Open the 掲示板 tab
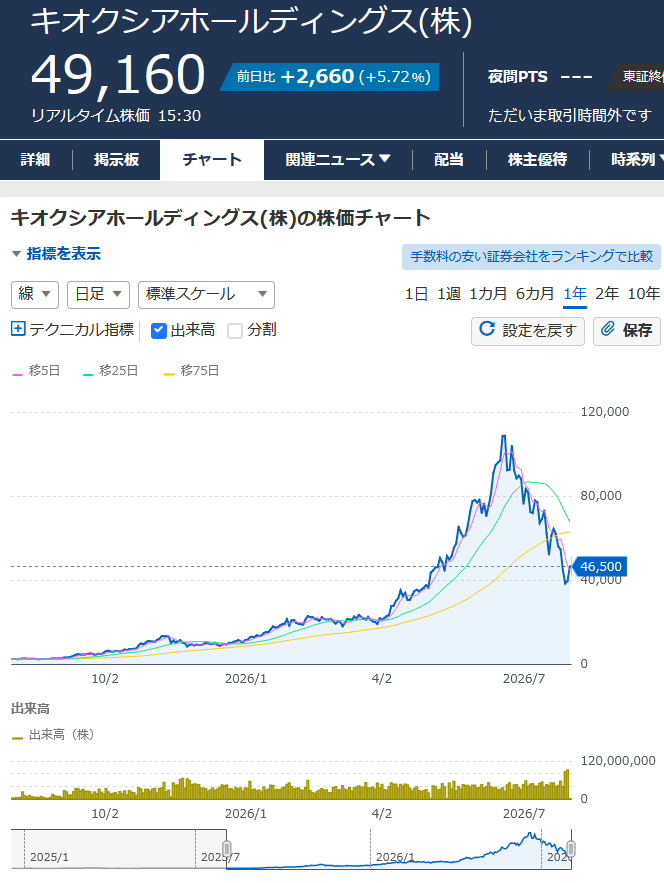This screenshot has width=664, height=883. pos(116,160)
